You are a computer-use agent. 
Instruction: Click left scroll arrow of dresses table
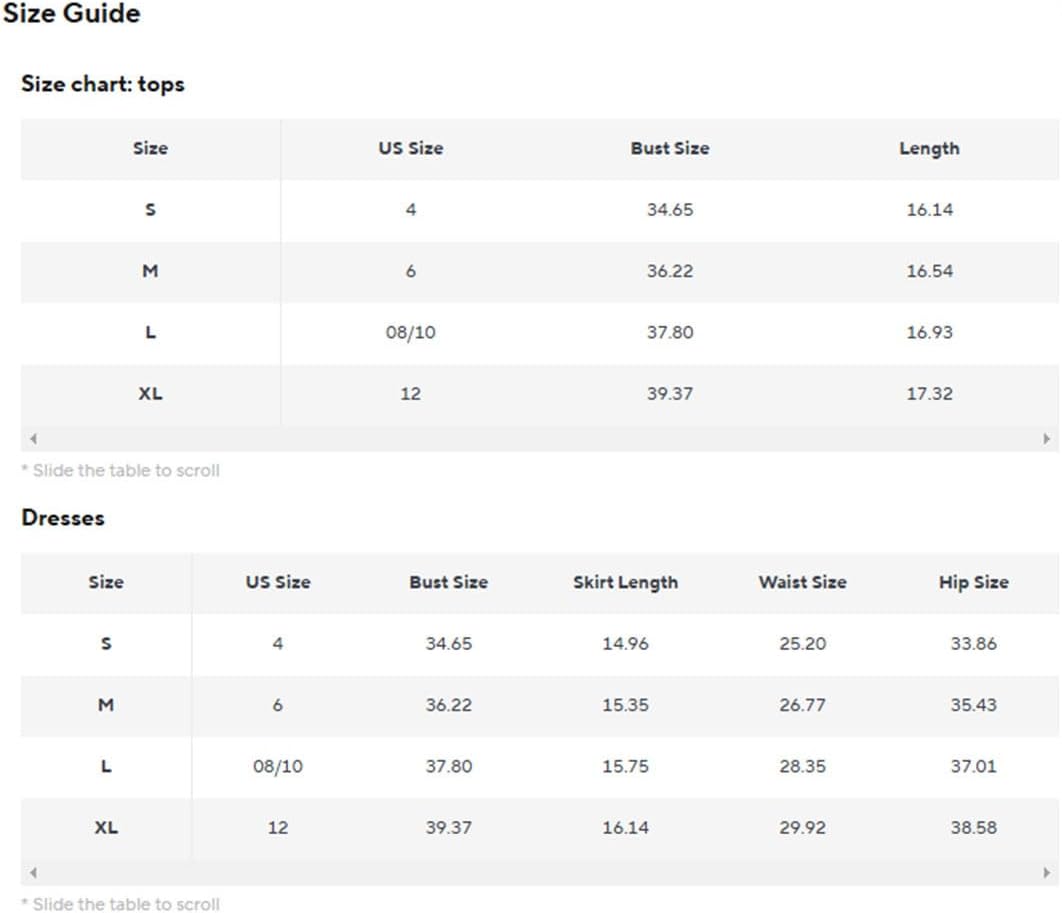33,872
